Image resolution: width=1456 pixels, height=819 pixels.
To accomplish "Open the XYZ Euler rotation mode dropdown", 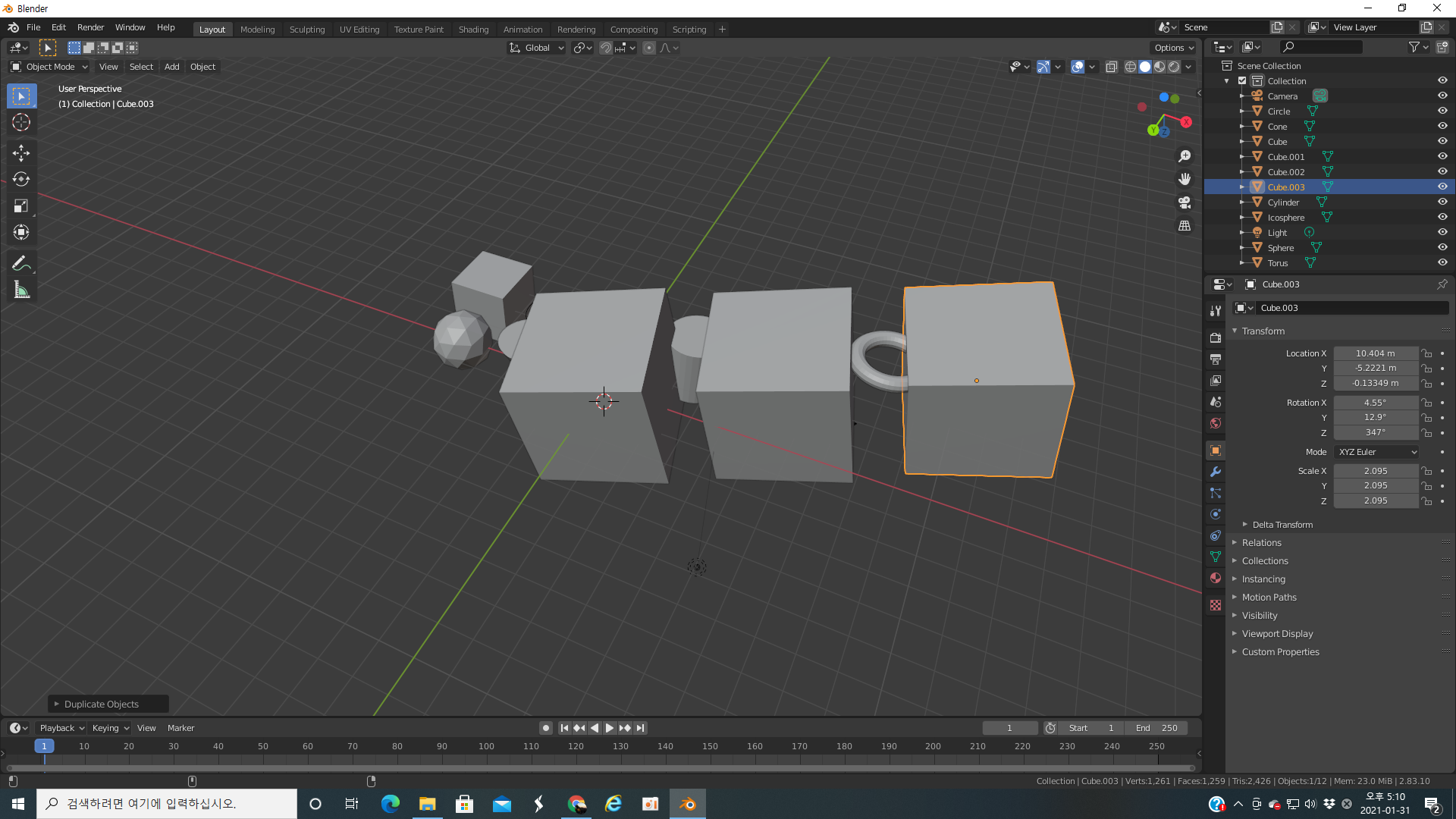I will pyautogui.click(x=1376, y=452).
